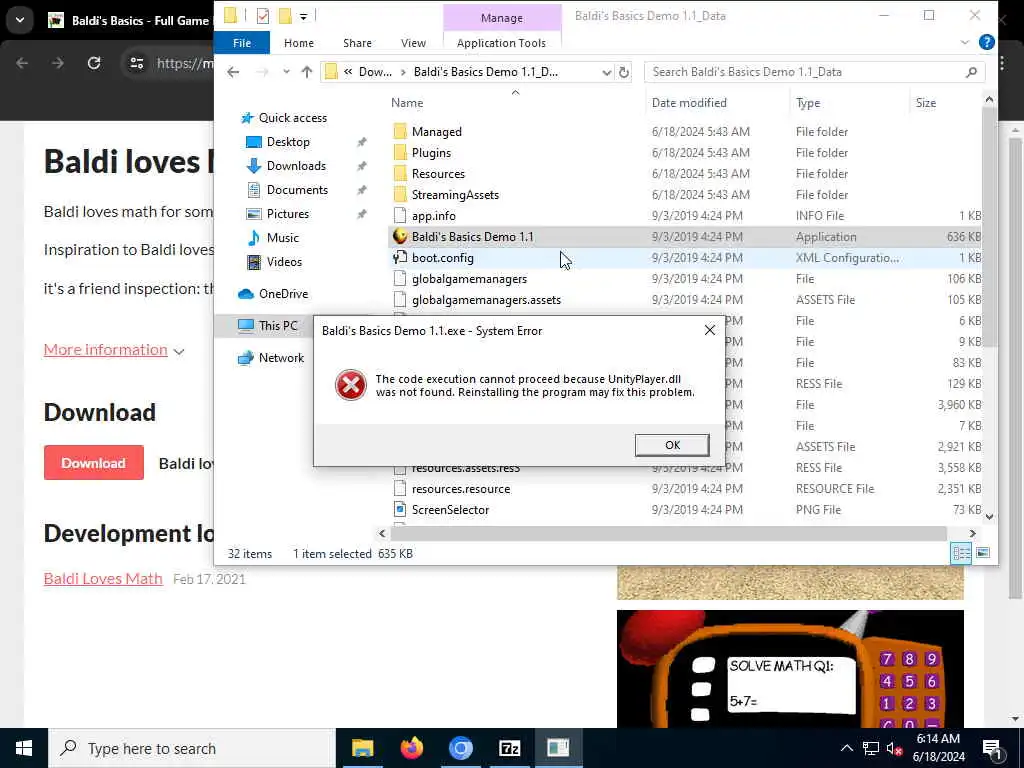Sort by Date modified column header
The width and height of the screenshot is (1024, 768).
[689, 103]
